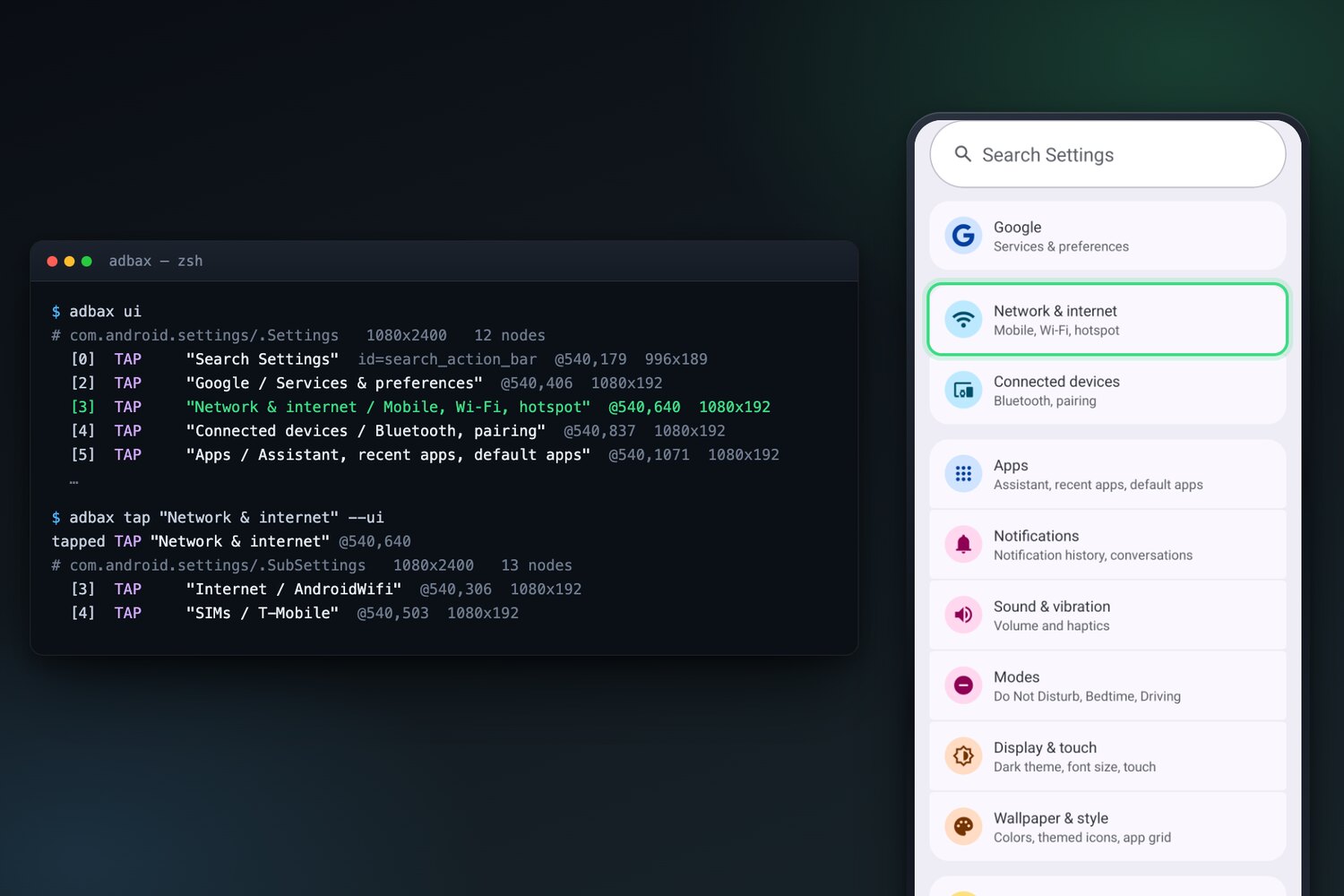The height and width of the screenshot is (896, 1344).
Task: Click "Dark theme, font size, touch" subtitle
Action: [1074, 767]
